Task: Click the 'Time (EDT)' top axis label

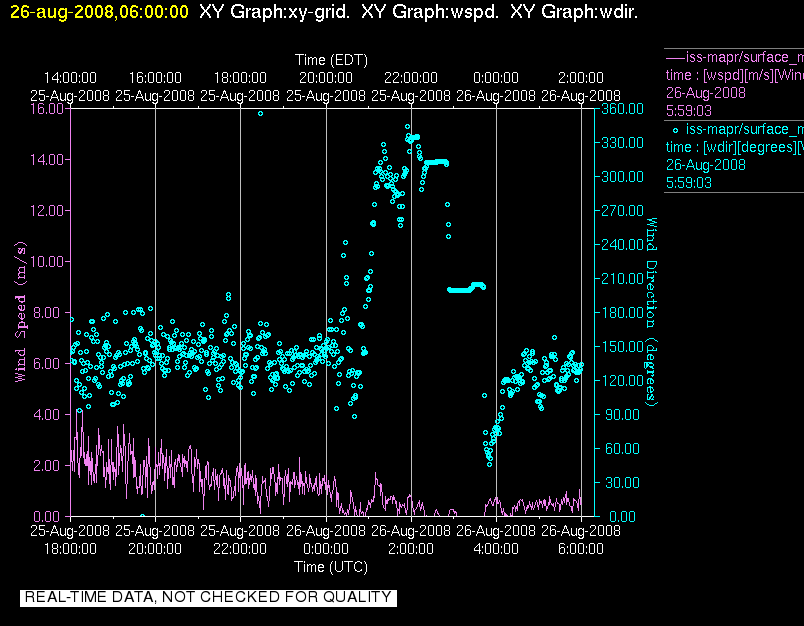Action: pyautogui.click(x=331, y=60)
